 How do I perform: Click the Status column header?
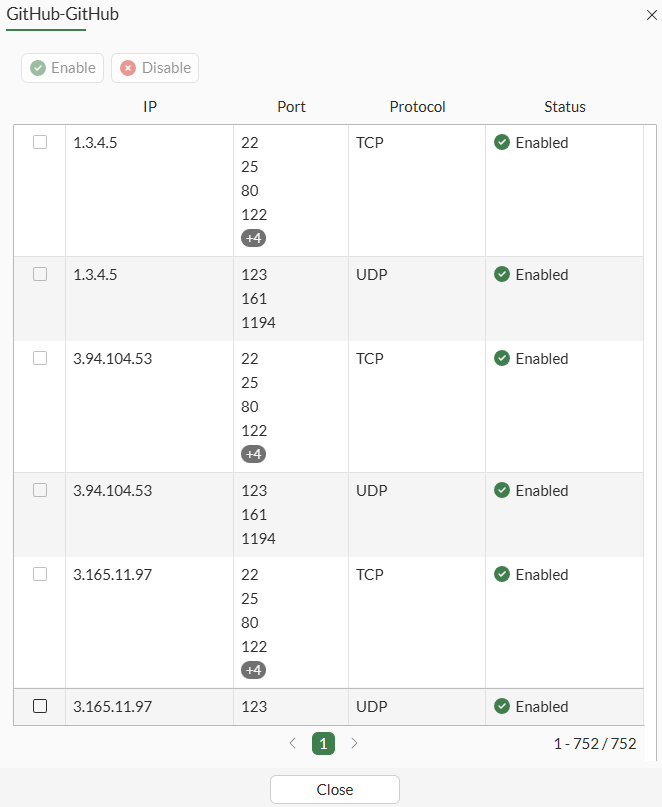click(564, 107)
